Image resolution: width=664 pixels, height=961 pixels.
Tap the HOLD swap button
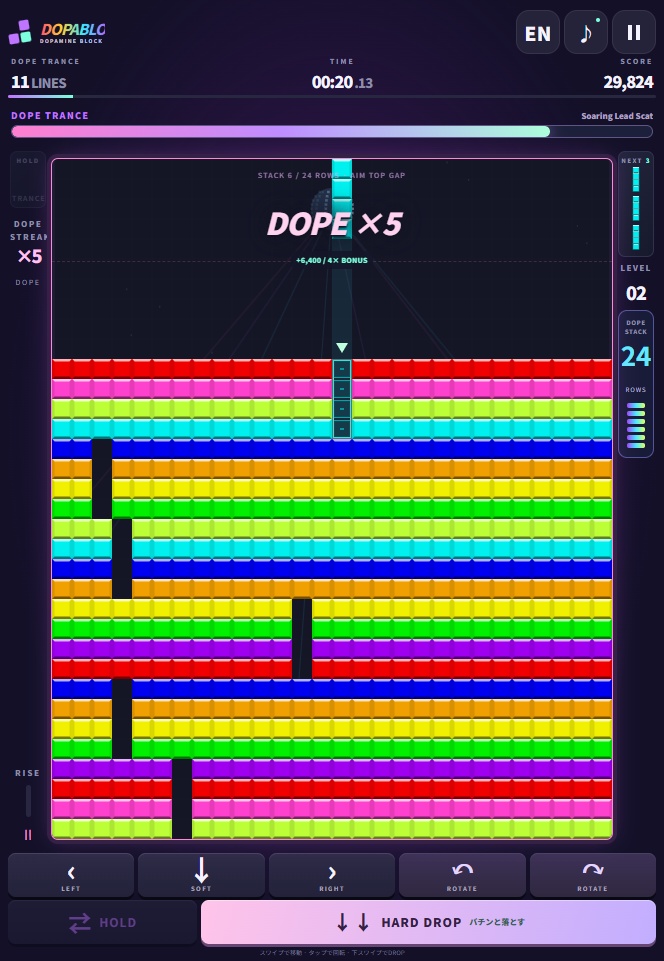click(102, 922)
